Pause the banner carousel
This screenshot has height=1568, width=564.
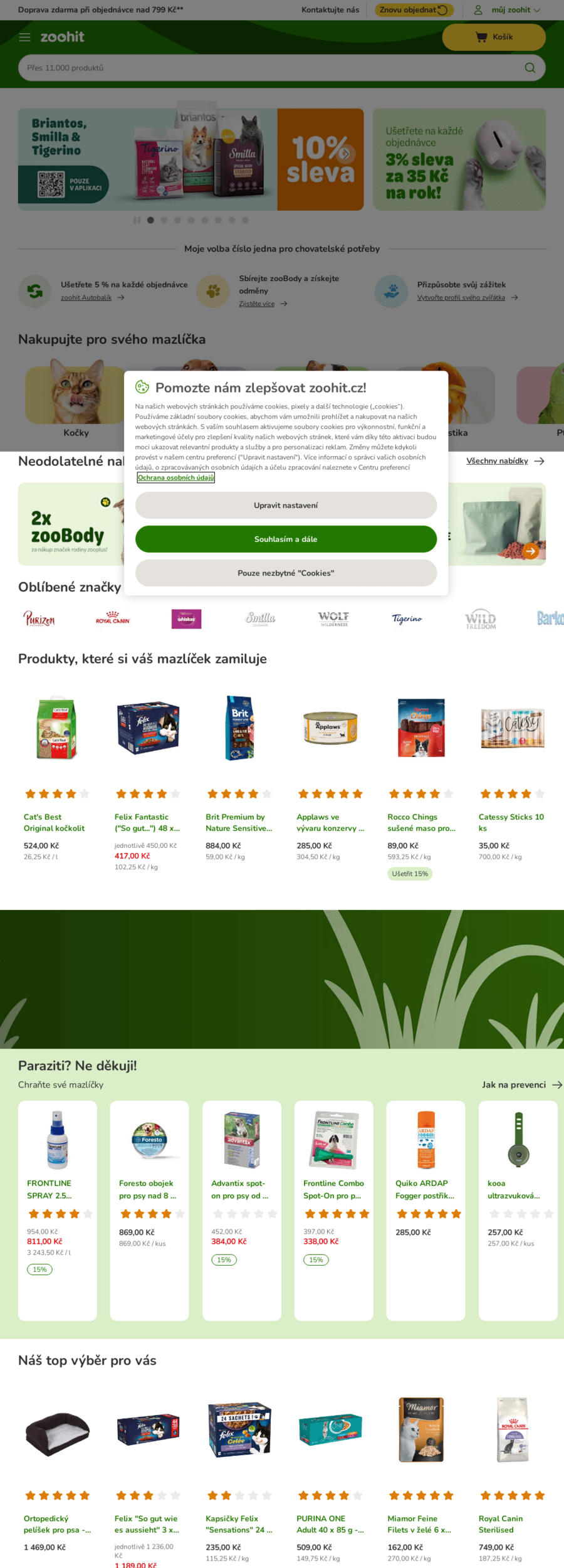click(x=137, y=220)
